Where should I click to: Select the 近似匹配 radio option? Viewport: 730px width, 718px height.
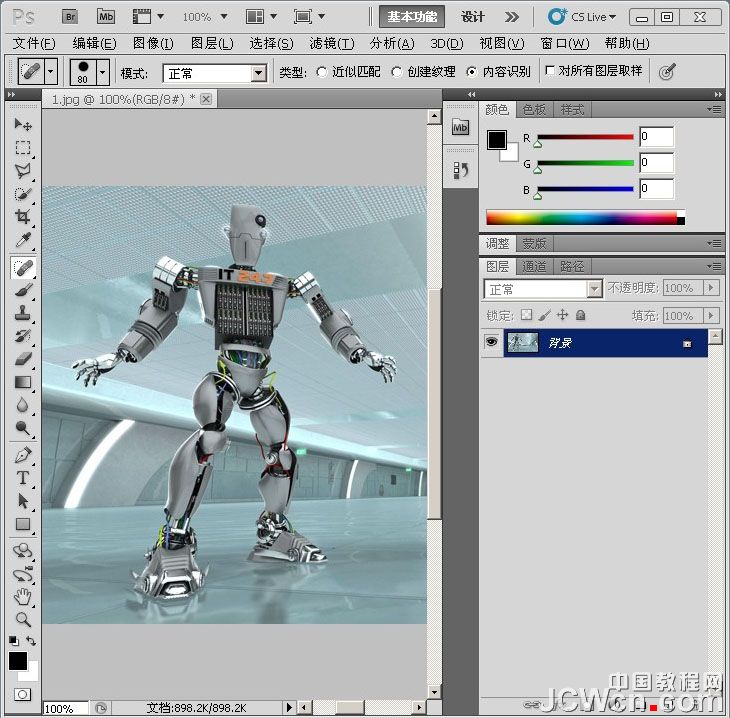point(321,72)
